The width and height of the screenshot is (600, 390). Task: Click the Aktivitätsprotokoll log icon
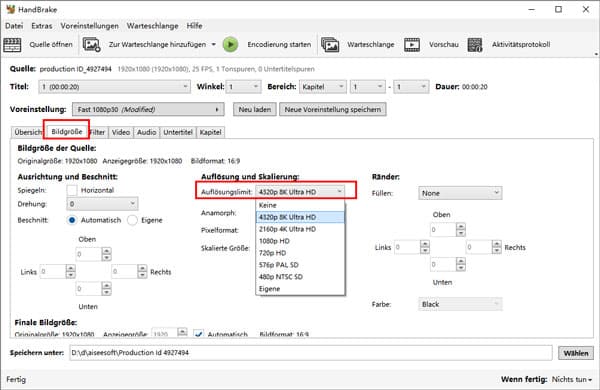point(475,45)
